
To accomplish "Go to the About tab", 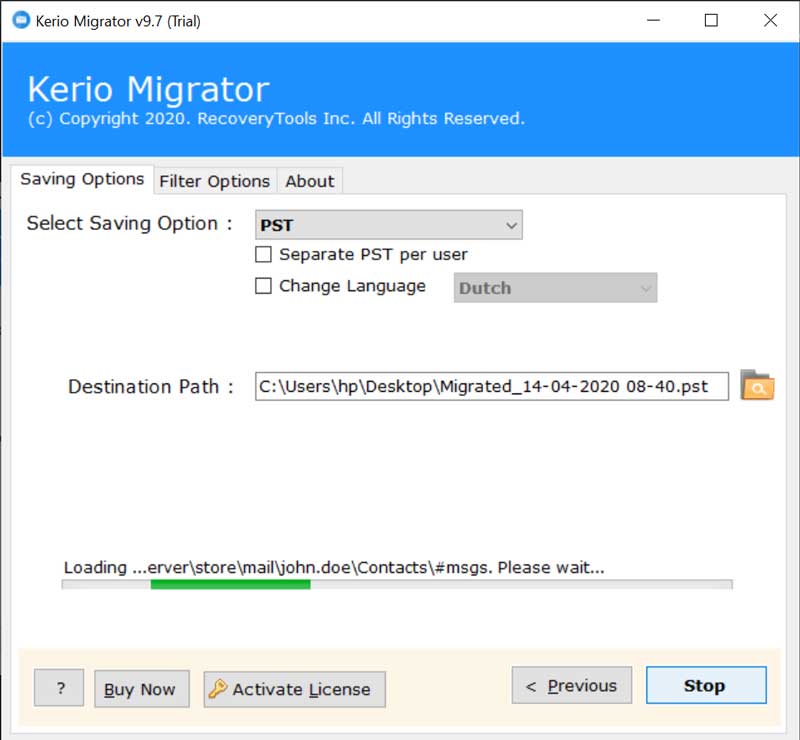I will [310, 181].
